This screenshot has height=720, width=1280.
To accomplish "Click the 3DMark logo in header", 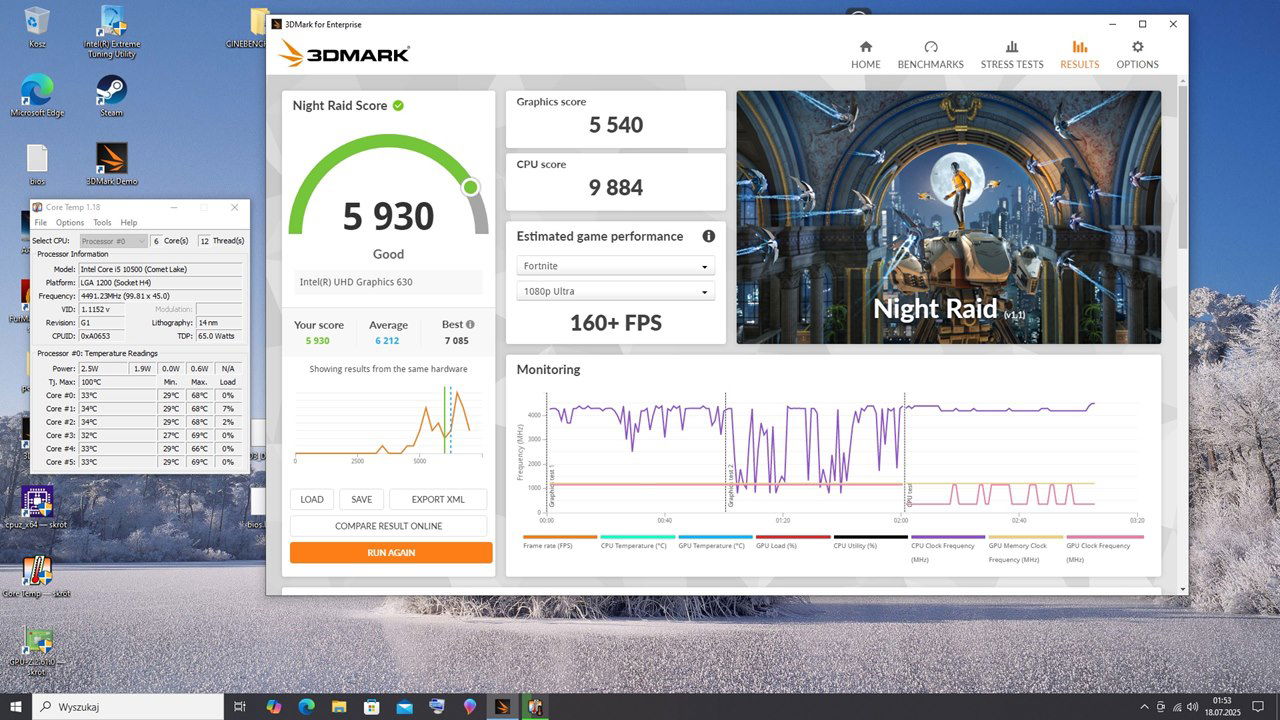I will [345, 54].
